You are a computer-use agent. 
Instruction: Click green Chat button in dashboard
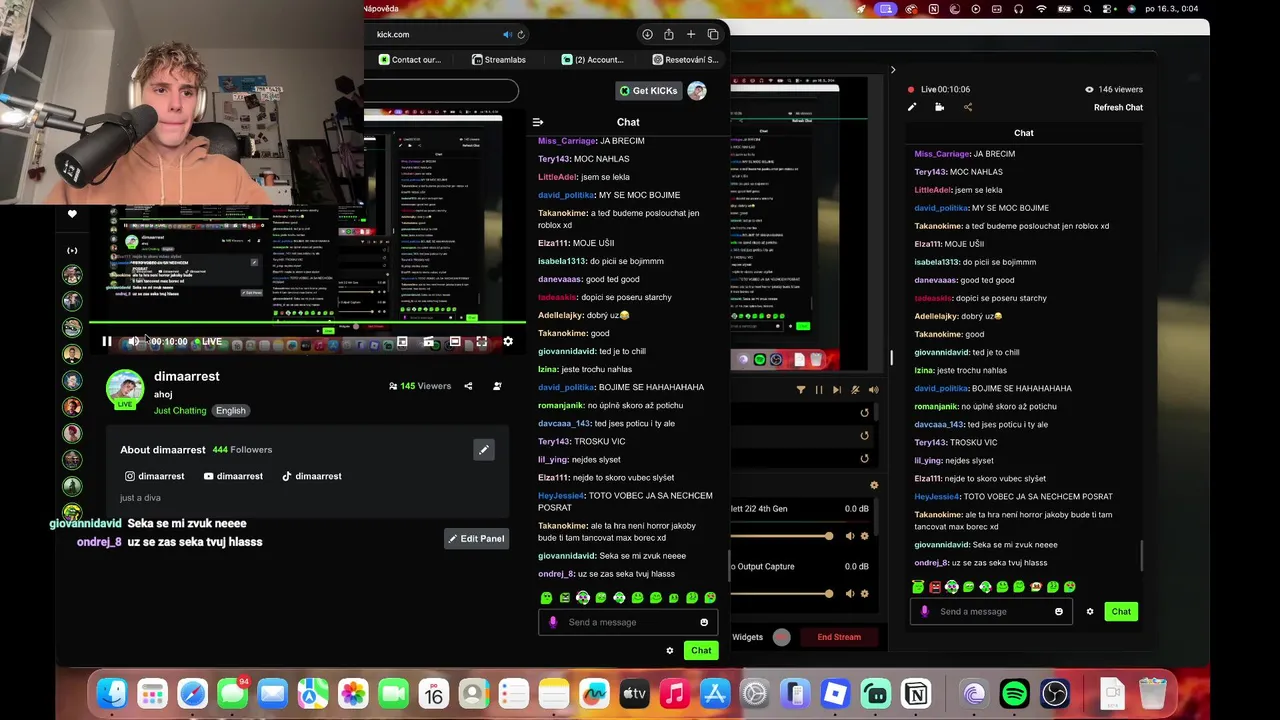tap(1121, 612)
